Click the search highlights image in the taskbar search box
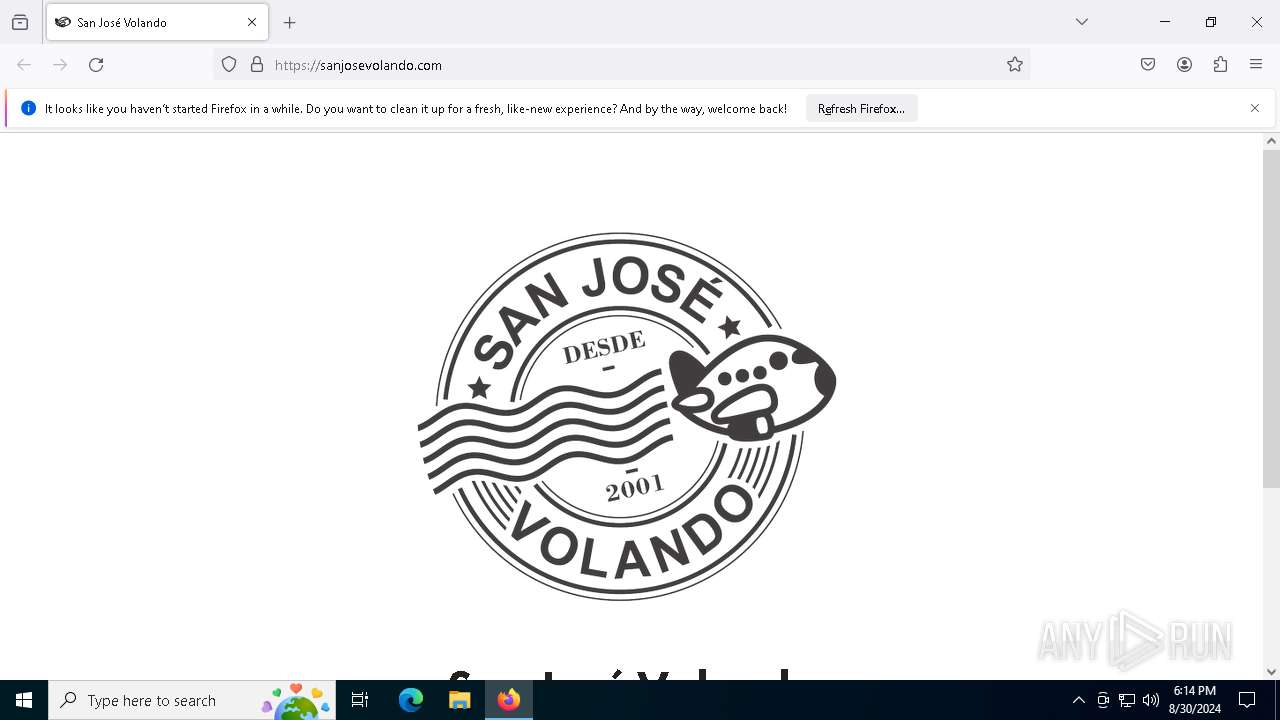 point(296,701)
